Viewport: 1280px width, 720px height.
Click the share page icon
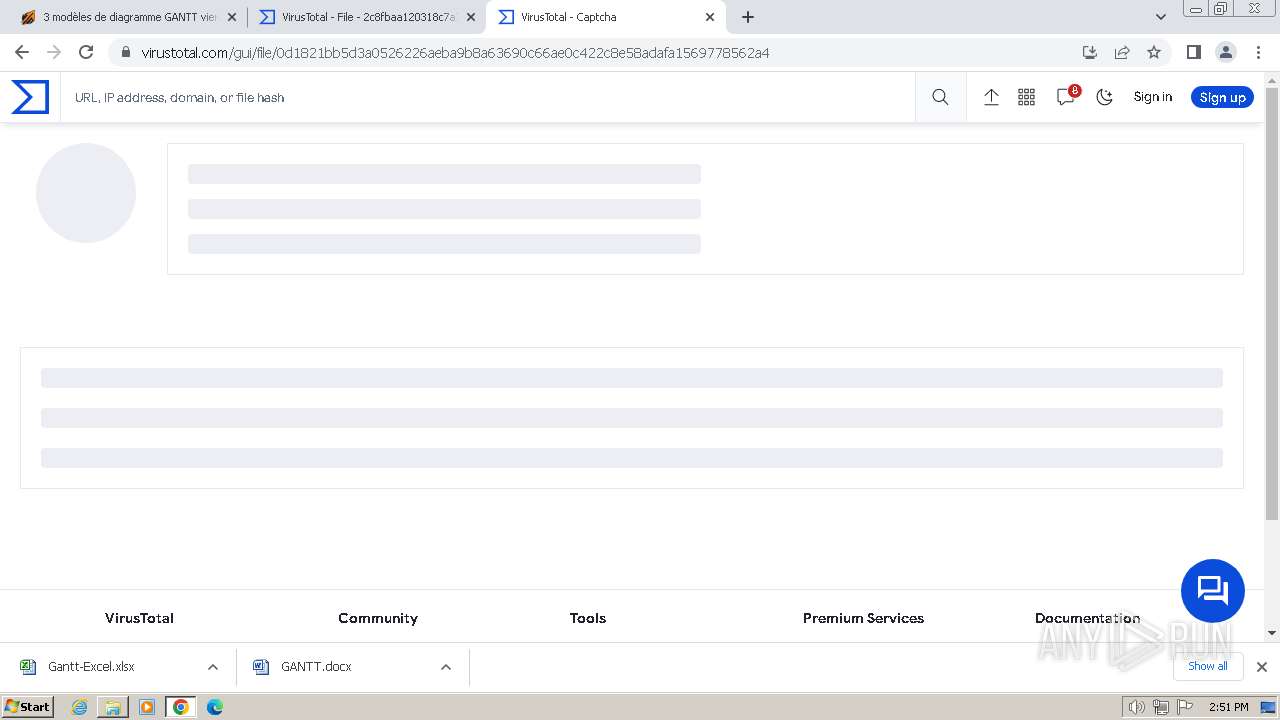[1122, 52]
